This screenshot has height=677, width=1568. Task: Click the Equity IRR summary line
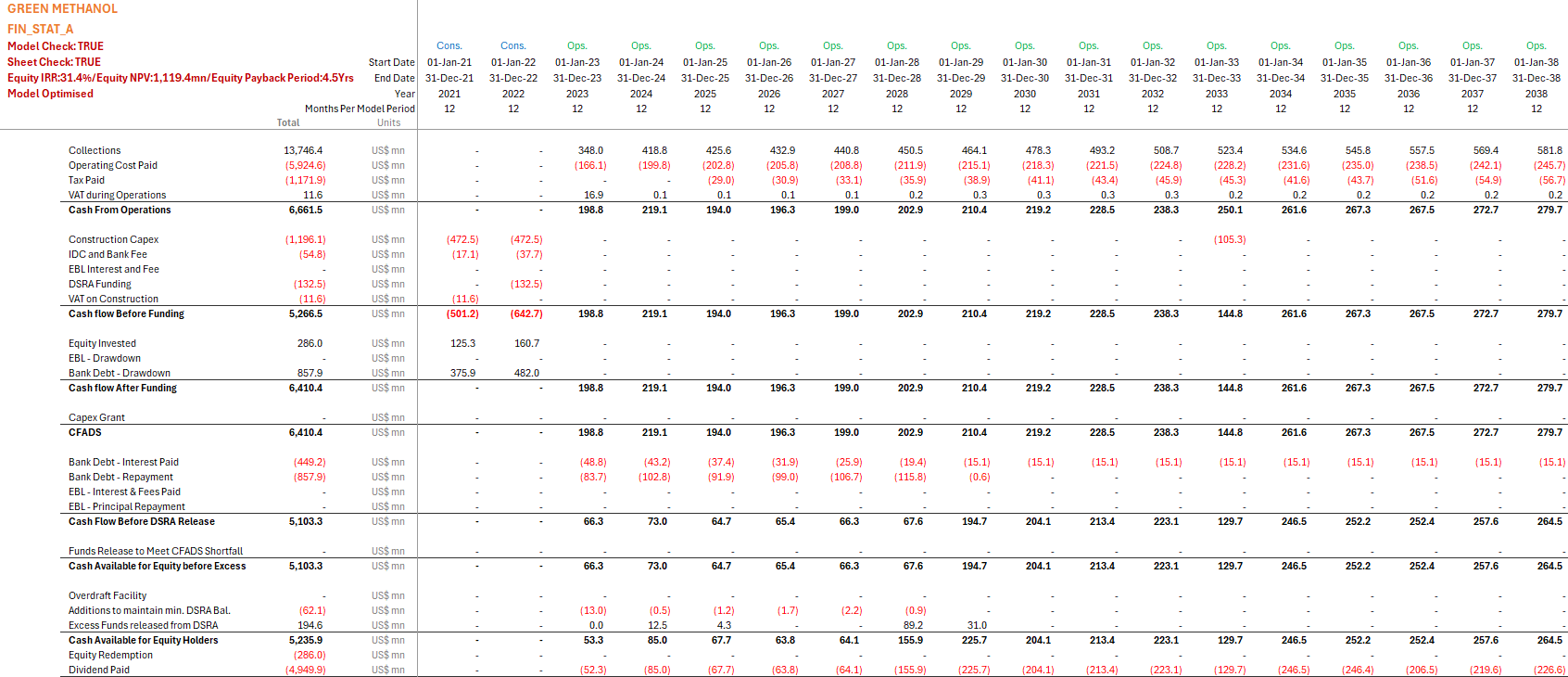pyautogui.click(x=180, y=78)
